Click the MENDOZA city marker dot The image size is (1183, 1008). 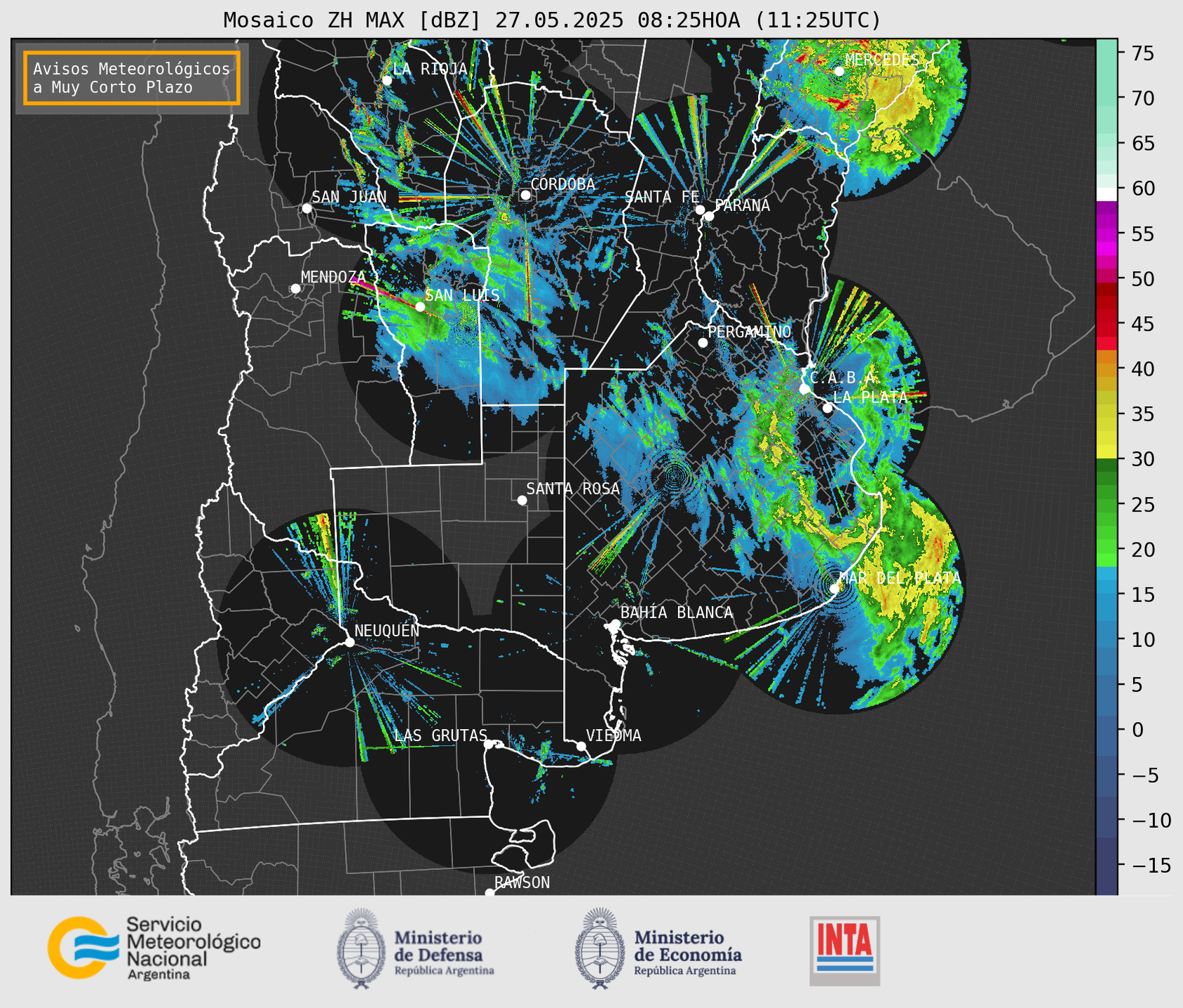[x=295, y=289]
